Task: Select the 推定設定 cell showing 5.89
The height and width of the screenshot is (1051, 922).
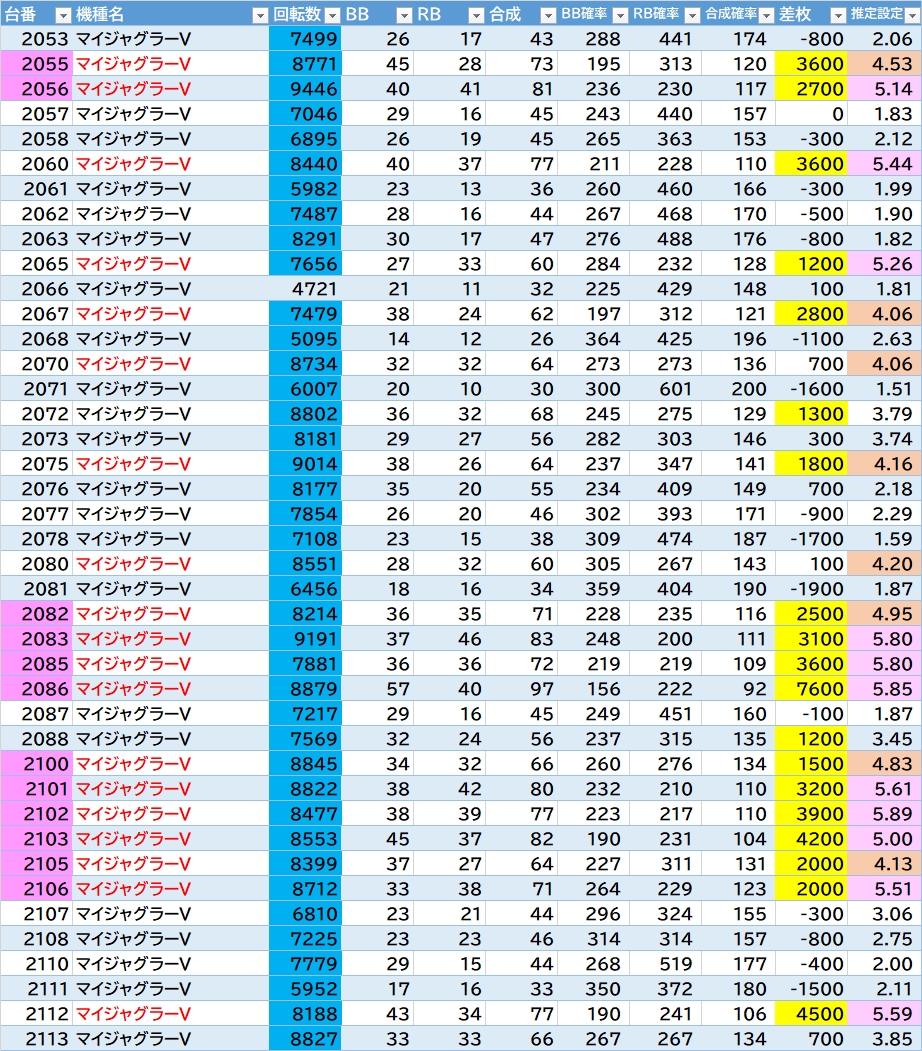Action: pyautogui.click(x=884, y=814)
